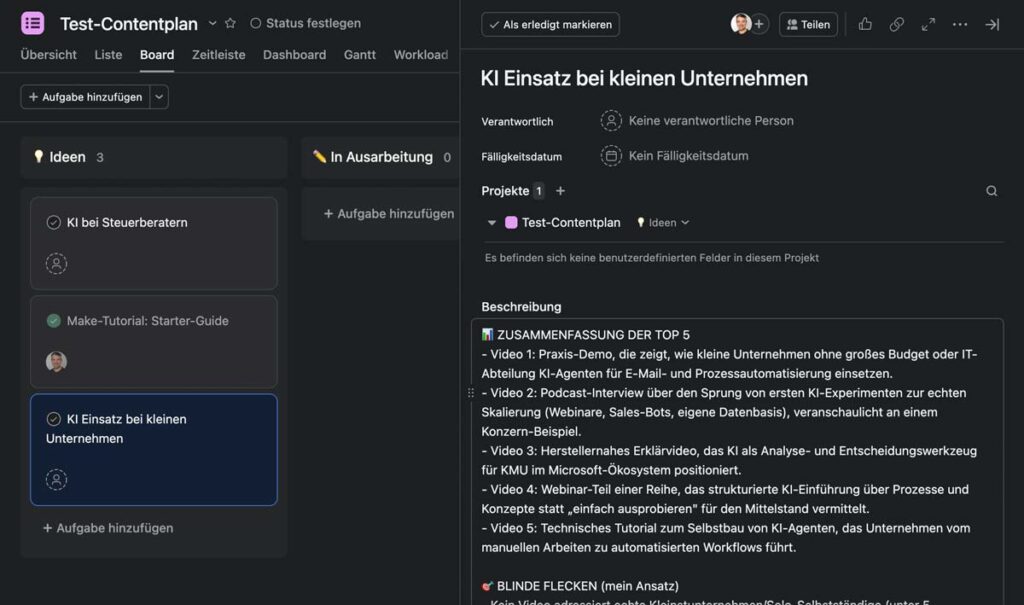Open the Make-Tutorial: Starter-Guide card
The width and height of the screenshot is (1024, 605).
[x=153, y=342]
